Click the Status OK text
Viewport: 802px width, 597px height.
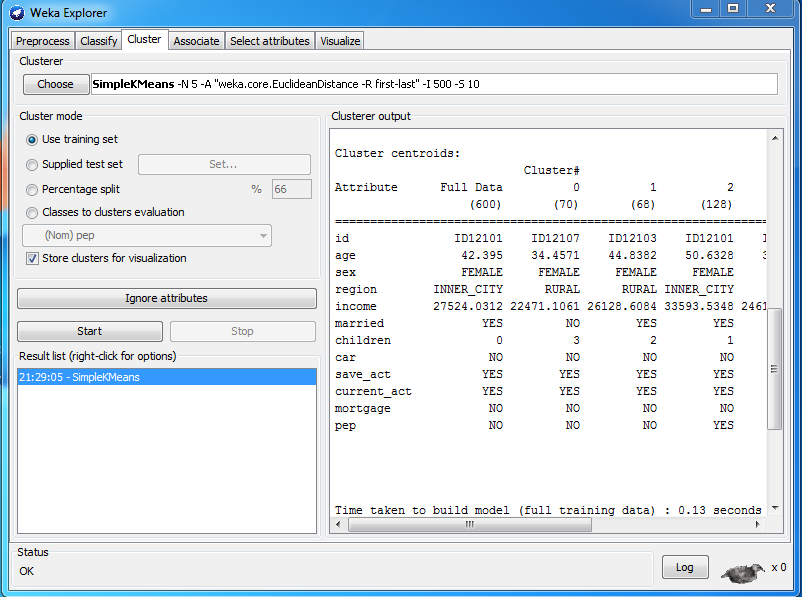click(x=27, y=571)
